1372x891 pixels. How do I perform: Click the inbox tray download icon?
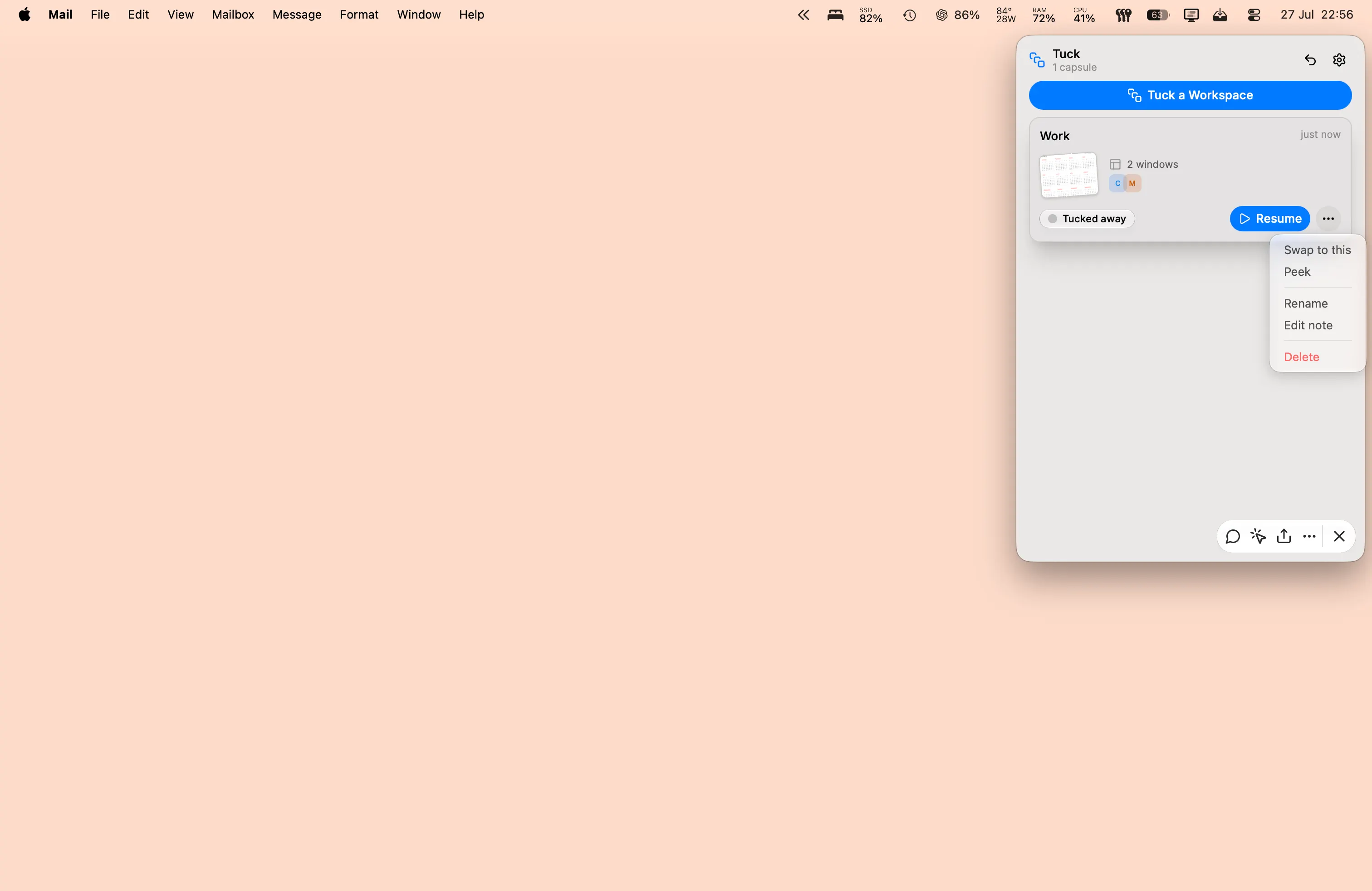pos(1220,15)
